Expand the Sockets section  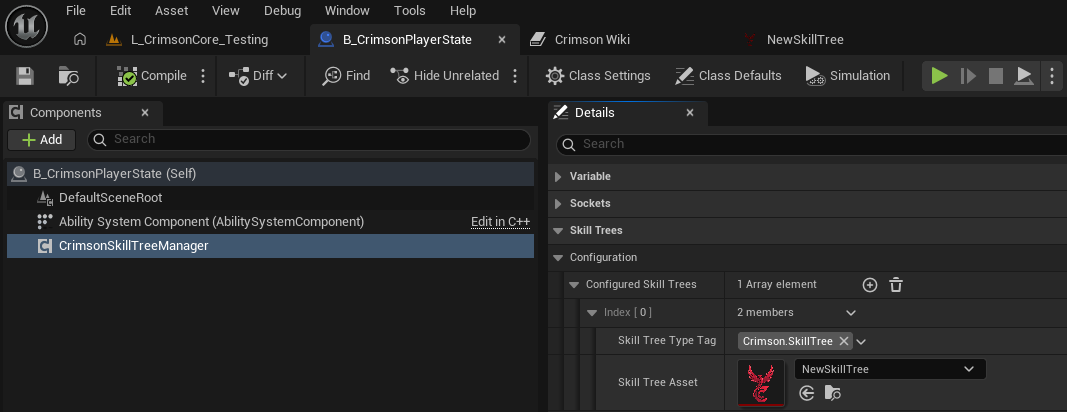[x=558, y=204]
